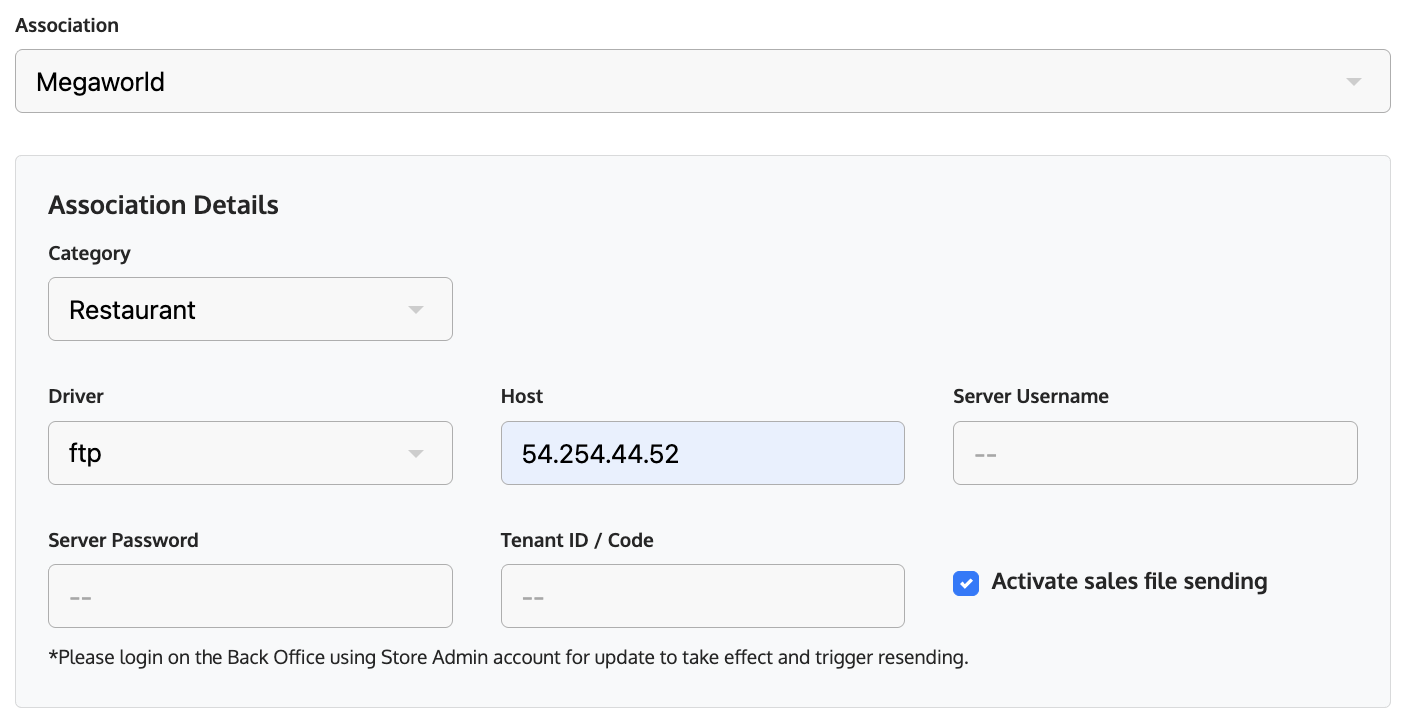1416x728 pixels.
Task: Click into the Server Username input
Action: [1154, 453]
